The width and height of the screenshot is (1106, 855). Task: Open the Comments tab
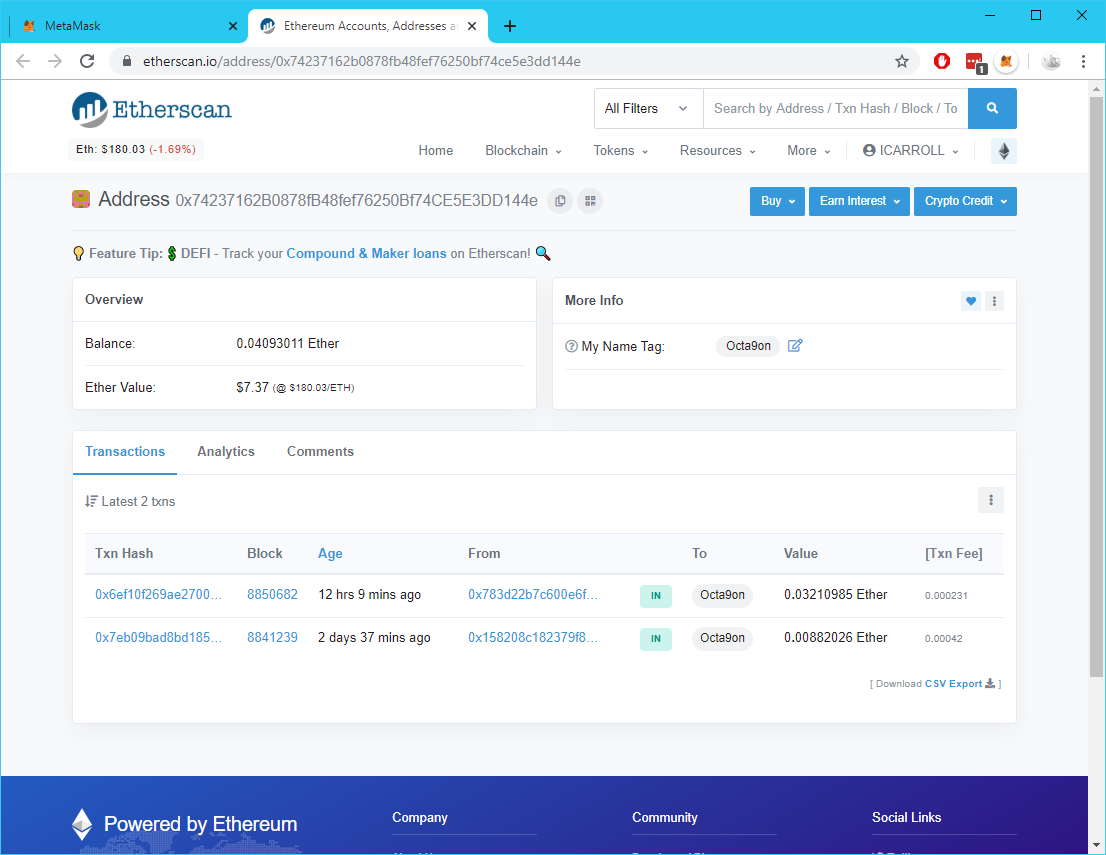pos(320,451)
